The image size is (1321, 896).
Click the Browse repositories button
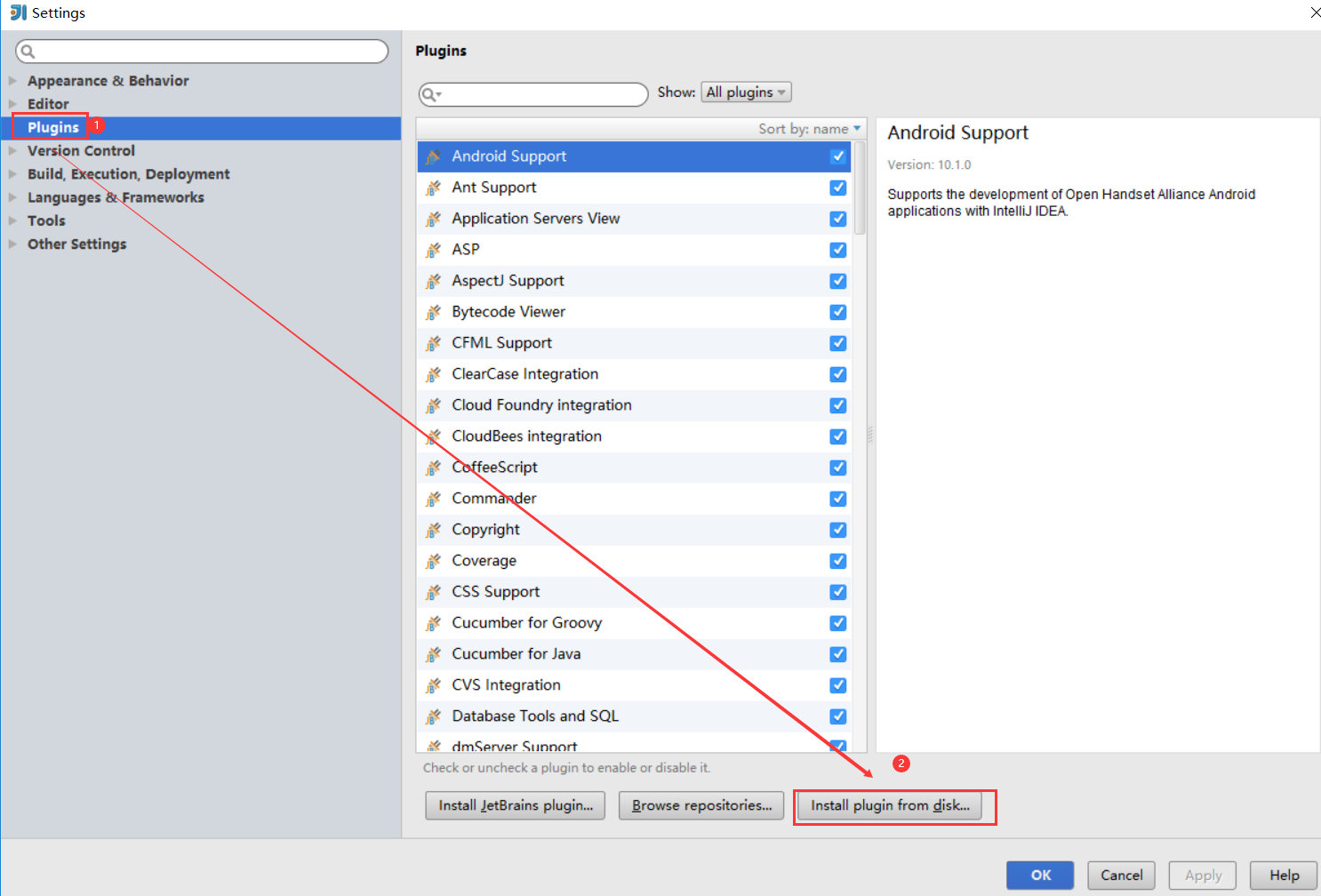click(x=701, y=805)
